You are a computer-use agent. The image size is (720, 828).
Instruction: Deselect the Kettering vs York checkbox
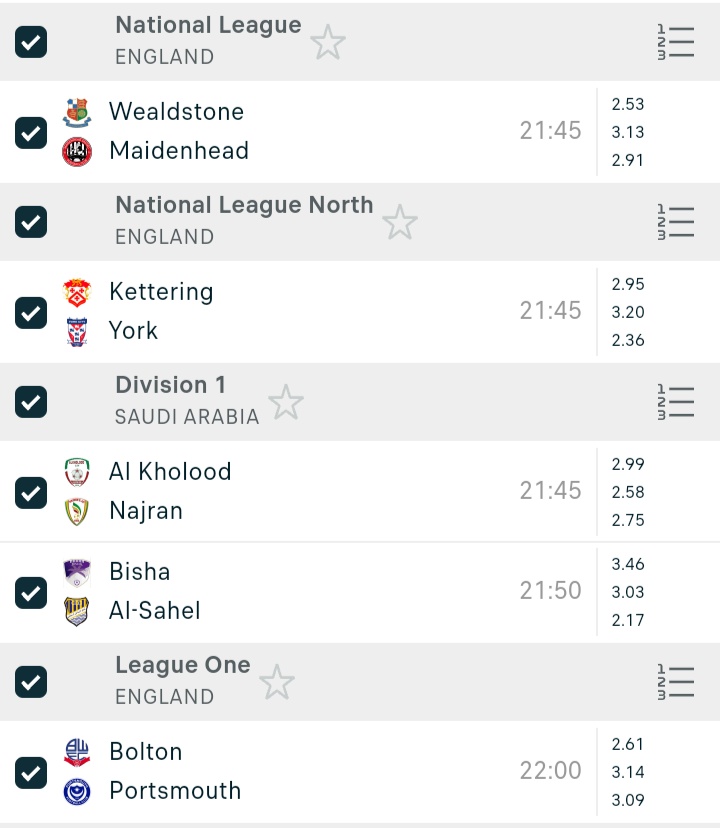point(31,312)
